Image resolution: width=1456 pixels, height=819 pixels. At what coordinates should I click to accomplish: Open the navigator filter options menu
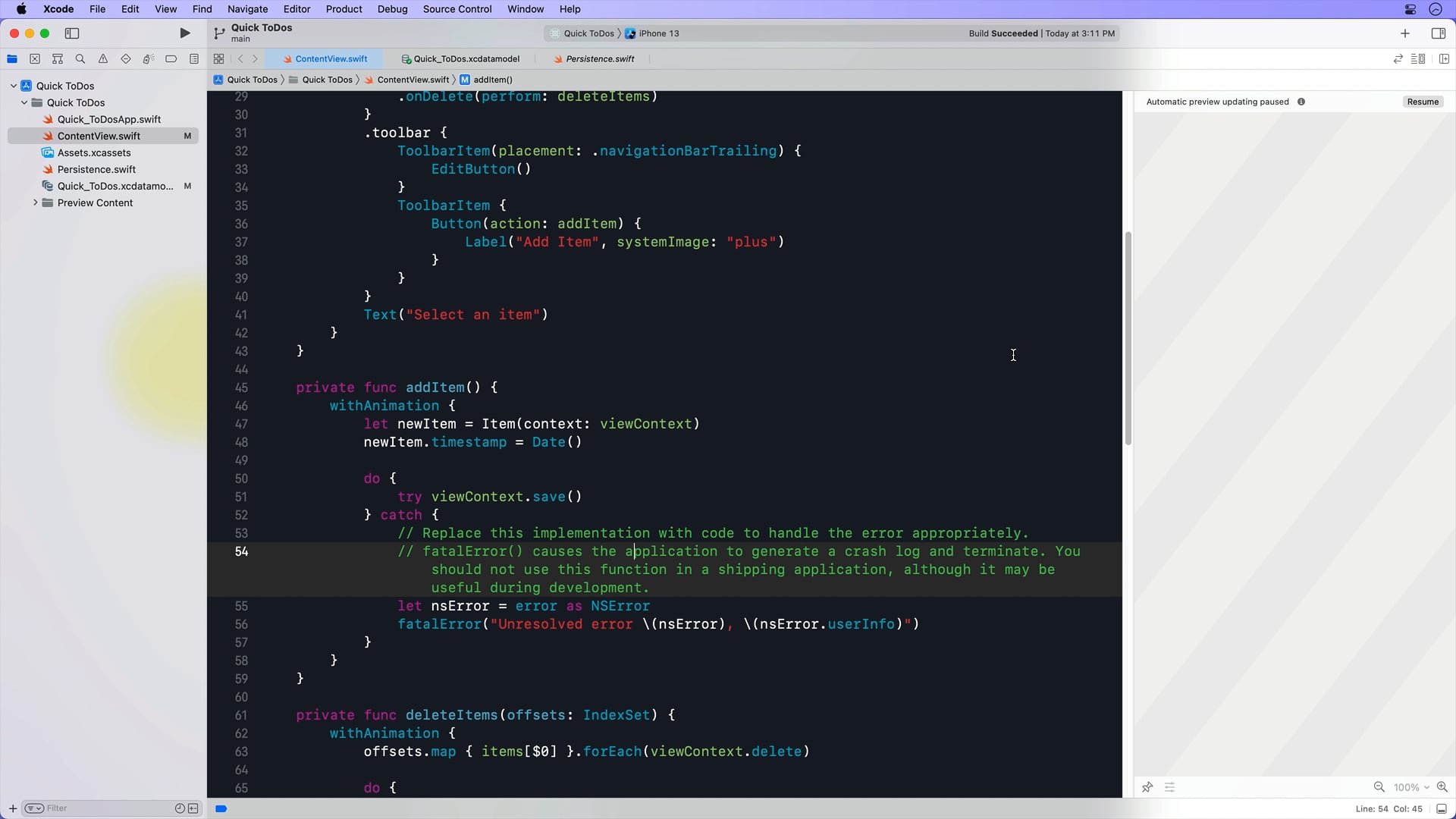[34, 808]
